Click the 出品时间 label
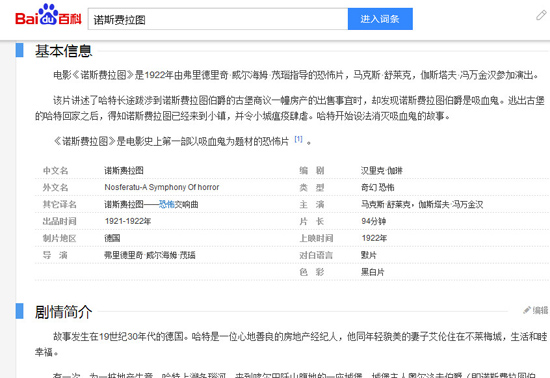Viewport: 550px width, 378px height. (x=60, y=221)
